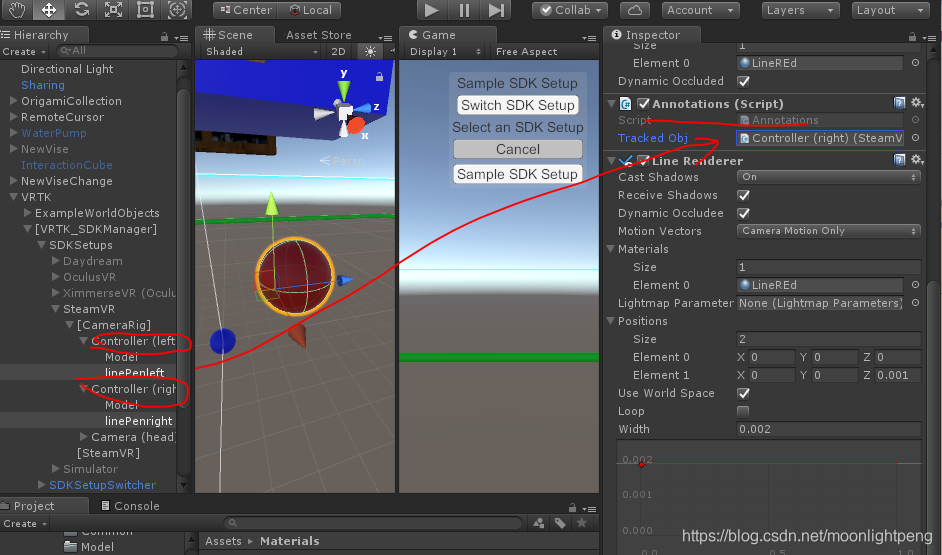942x555 pixels.
Task: Pause the game
Action: (x=464, y=10)
